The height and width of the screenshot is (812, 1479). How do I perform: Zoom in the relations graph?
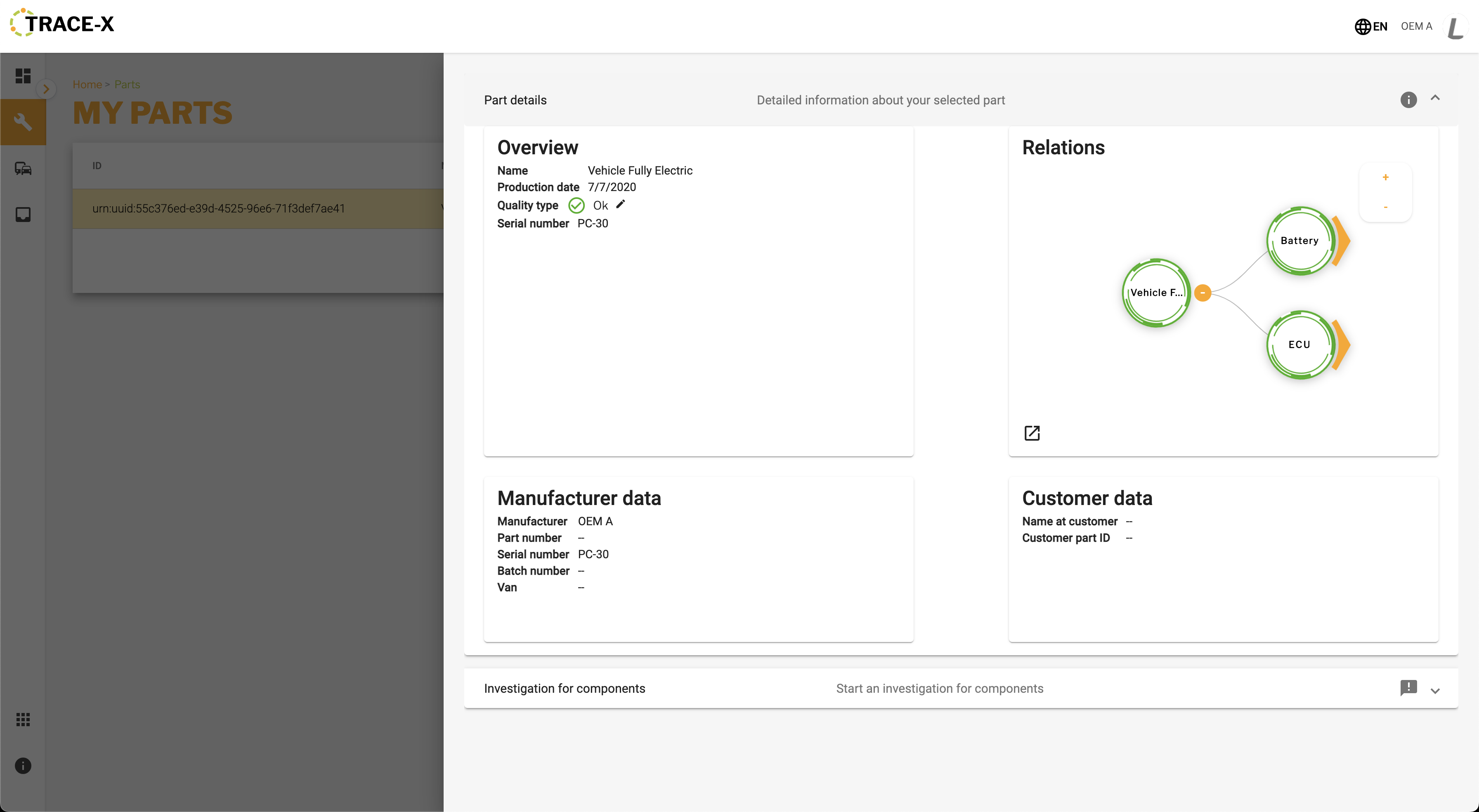tap(1385, 177)
